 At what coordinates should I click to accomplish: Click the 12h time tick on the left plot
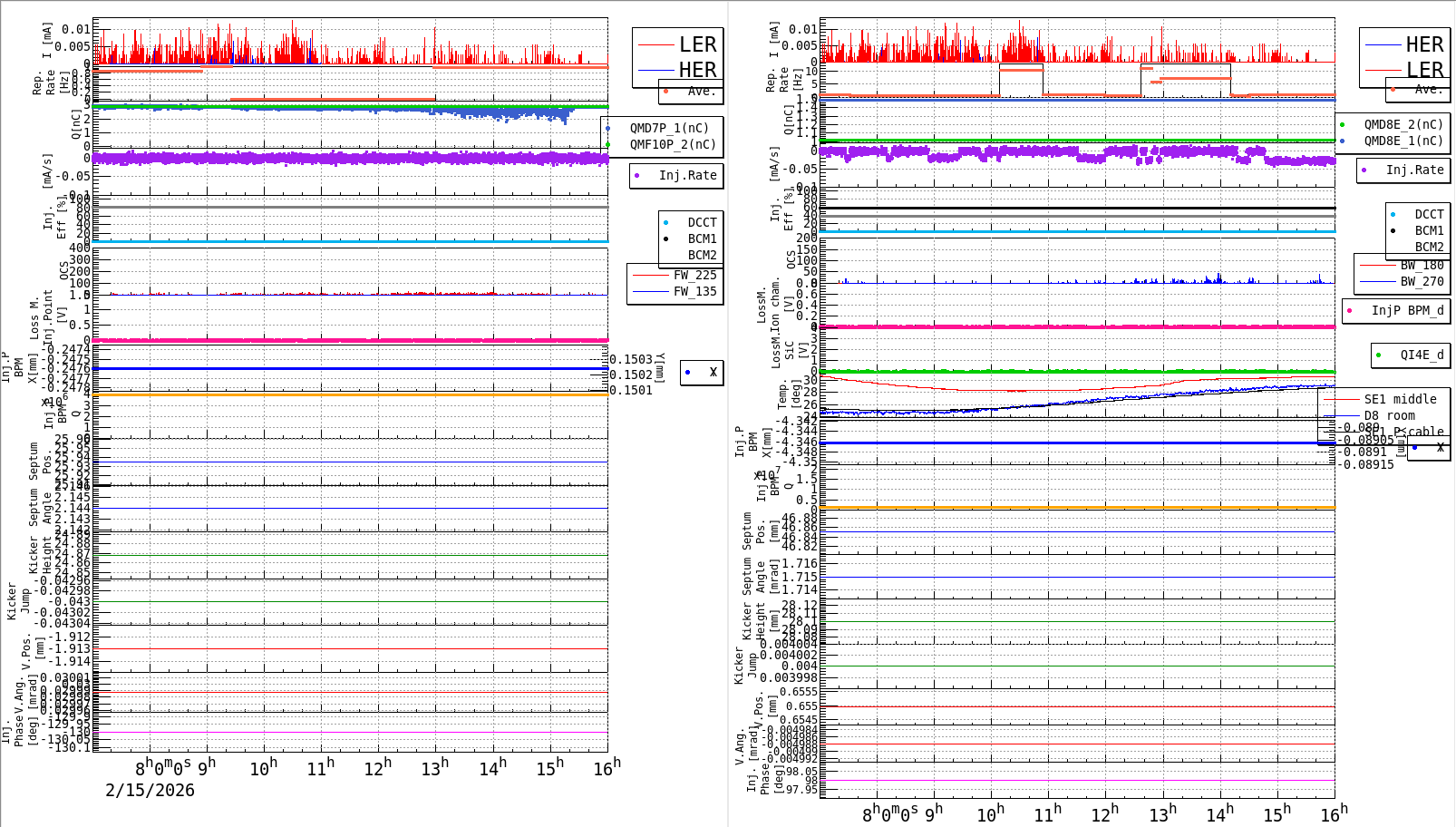(378, 768)
